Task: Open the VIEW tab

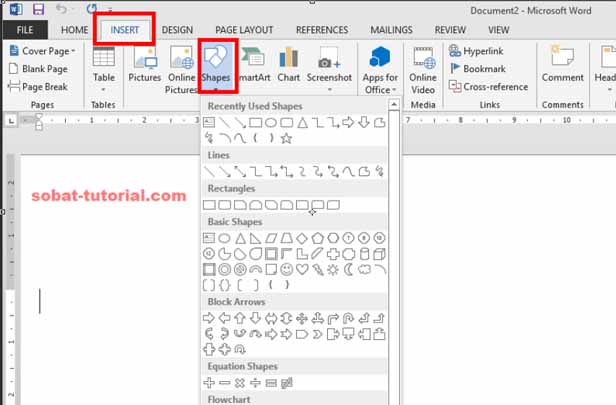Action: (499, 30)
